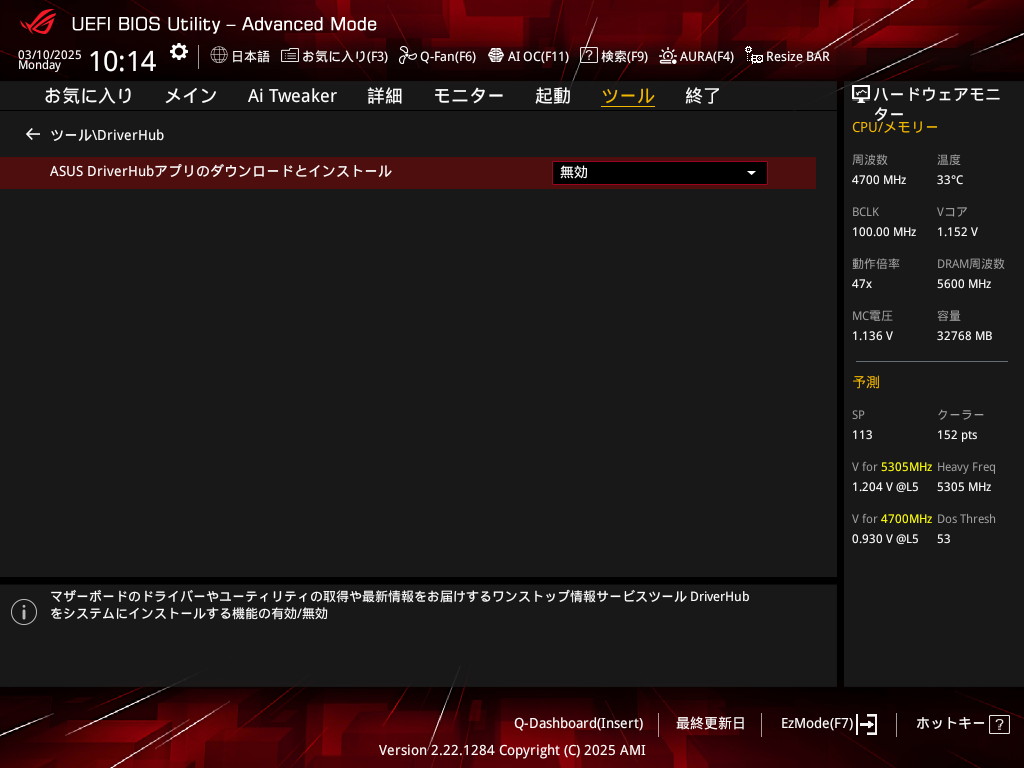Select ASUS DriverHub download and install row
Image resolution: width=1024 pixels, height=768 pixels.
[x=408, y=172]
